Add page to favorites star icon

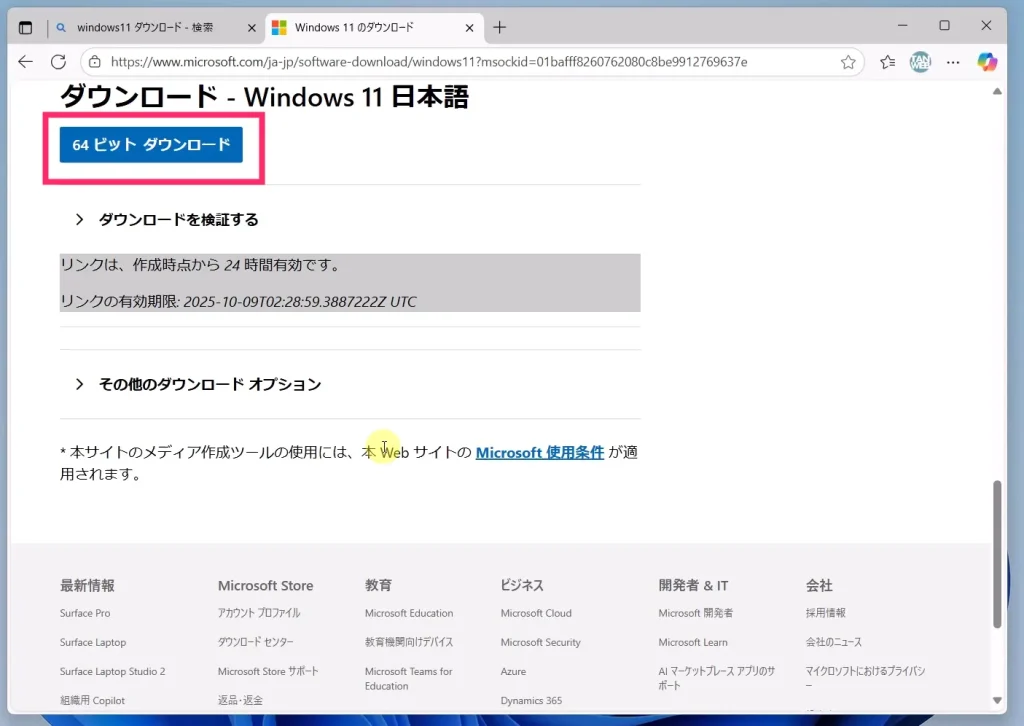[848, 62]
